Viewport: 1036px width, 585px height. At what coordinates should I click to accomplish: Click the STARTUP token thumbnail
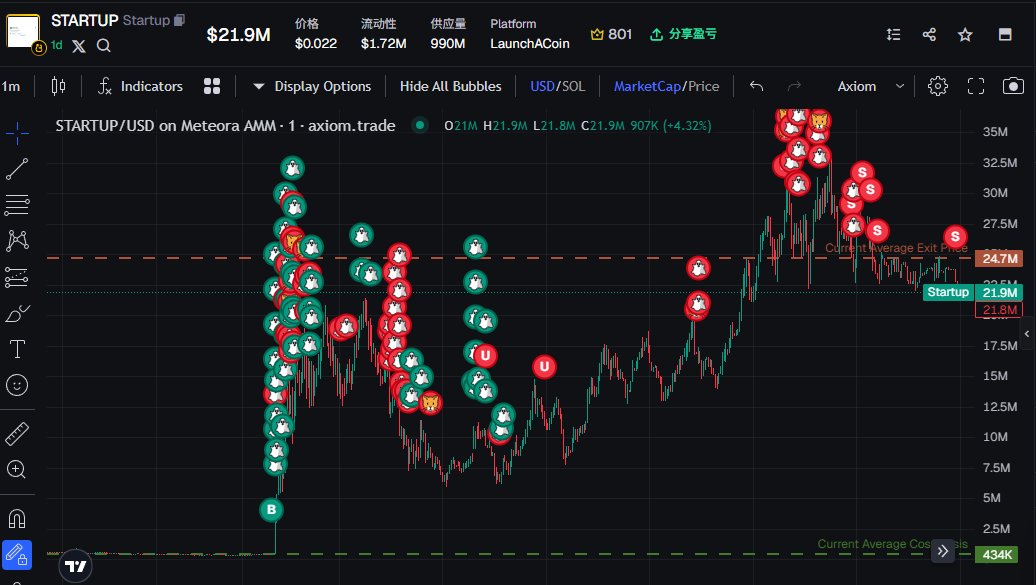tap(23, 30)
